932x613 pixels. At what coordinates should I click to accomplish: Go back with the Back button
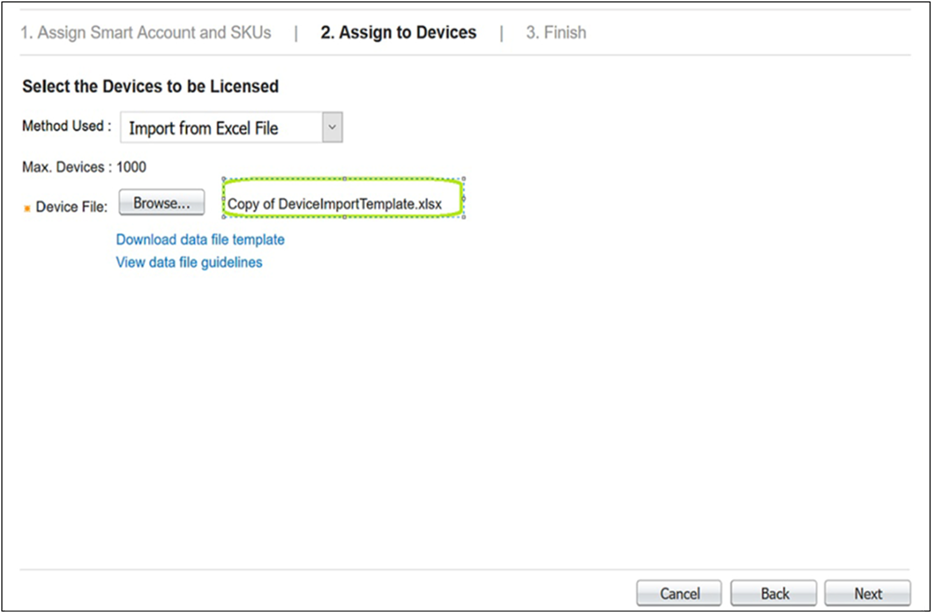(773, 593)
